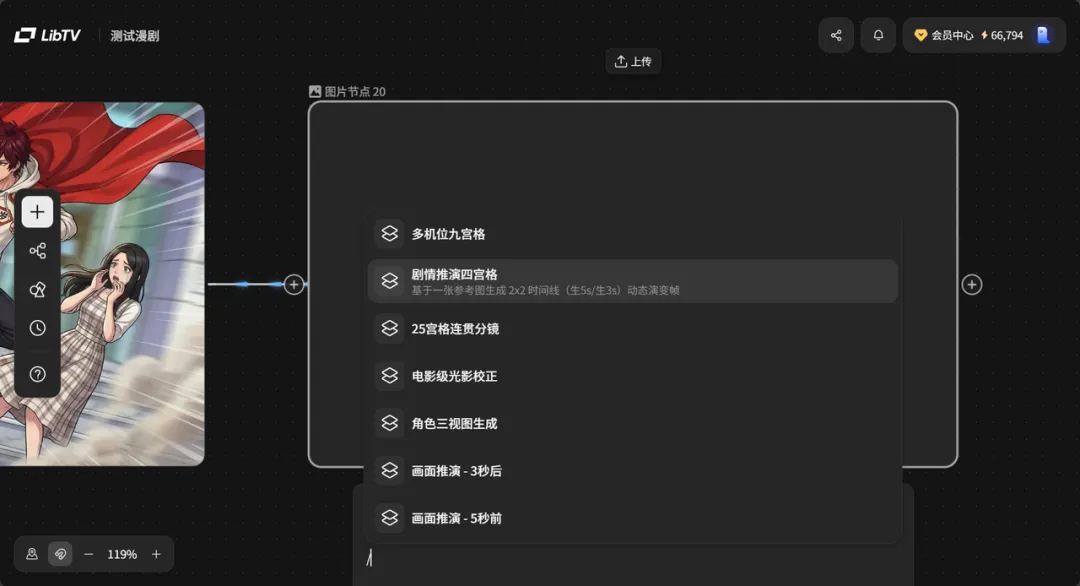Click the plus add-node sidebar button
1080x586 pixels.
pos(37,211)
